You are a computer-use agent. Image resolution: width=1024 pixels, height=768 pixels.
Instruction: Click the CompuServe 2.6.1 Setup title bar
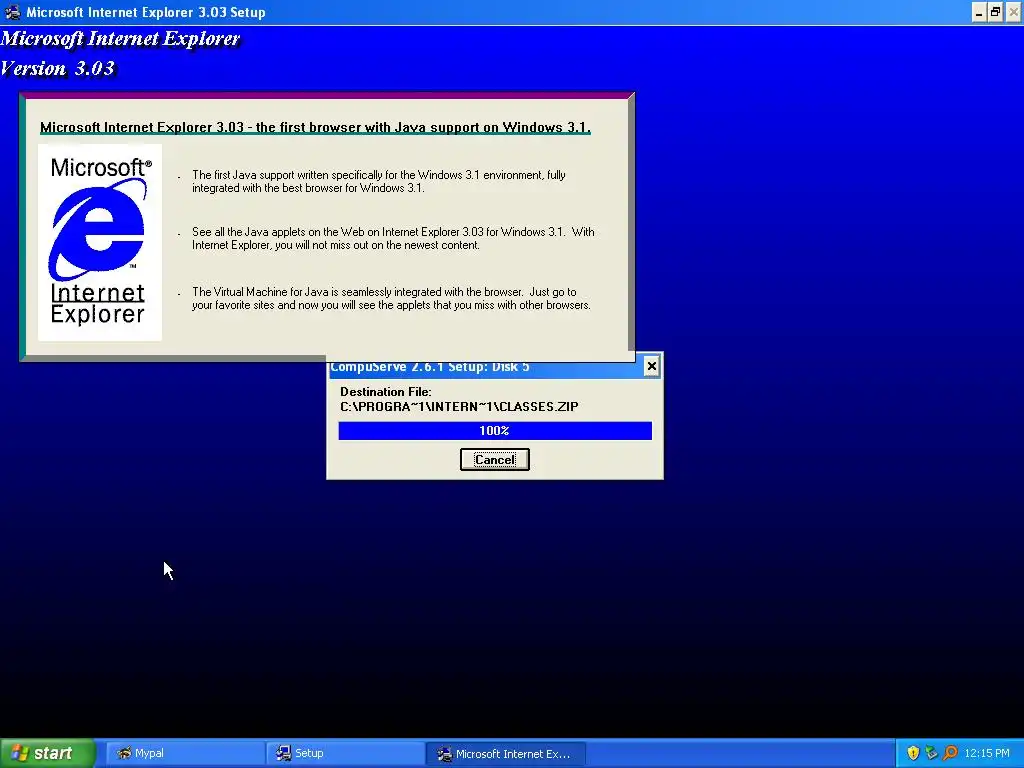pyautogui.click(x=485, y=367)
